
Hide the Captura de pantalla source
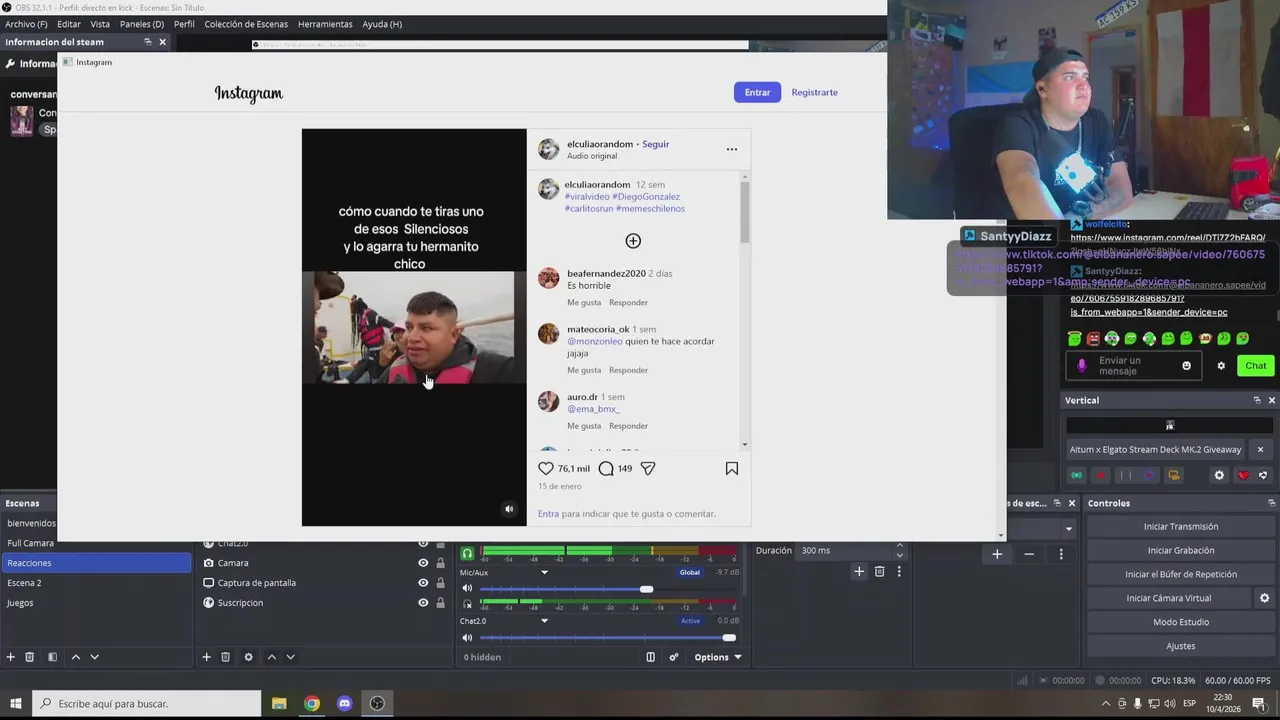tap(423, 583)
